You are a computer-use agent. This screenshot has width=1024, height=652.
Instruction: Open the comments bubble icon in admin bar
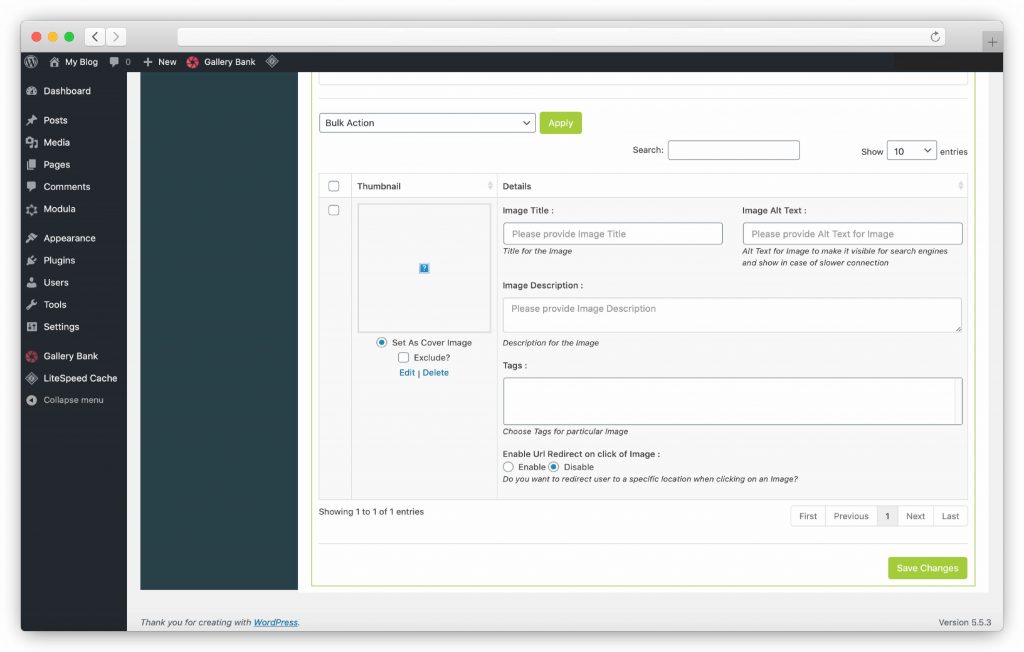pyautogui.click(x=115, y=62)
